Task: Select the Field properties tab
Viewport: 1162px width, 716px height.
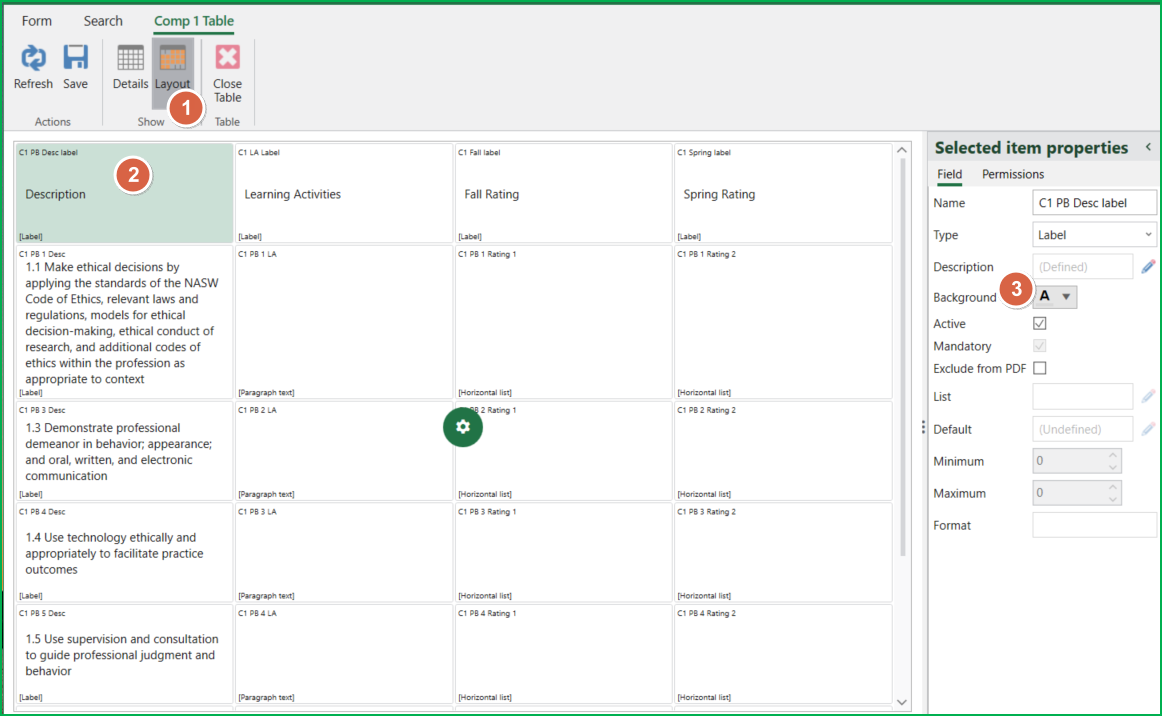Action: [949, 174]
